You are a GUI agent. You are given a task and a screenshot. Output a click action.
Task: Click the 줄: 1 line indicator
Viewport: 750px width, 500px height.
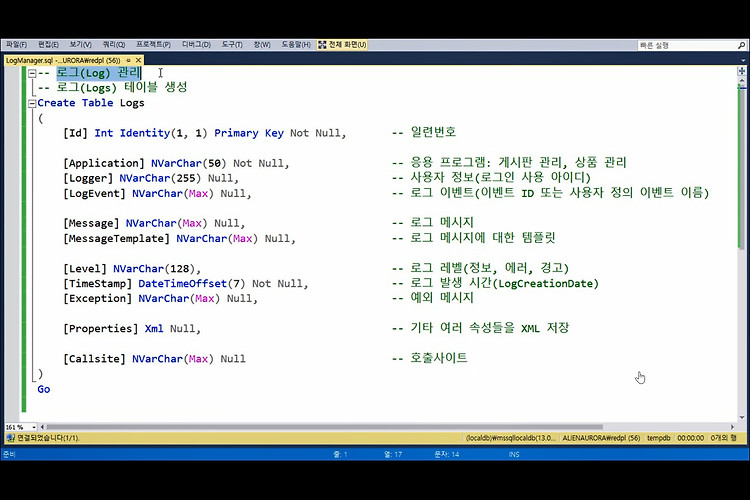coord(340,454)
